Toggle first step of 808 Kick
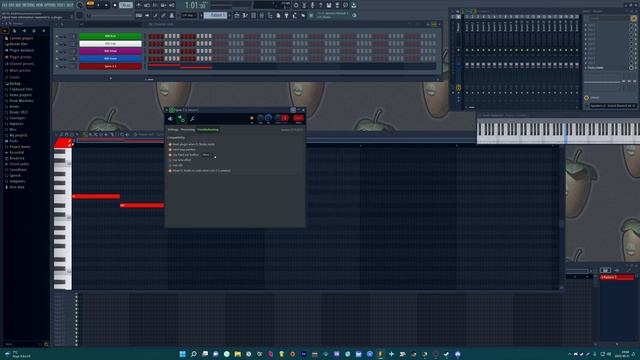Screen dimensions: 640x360 pos(150,36)
